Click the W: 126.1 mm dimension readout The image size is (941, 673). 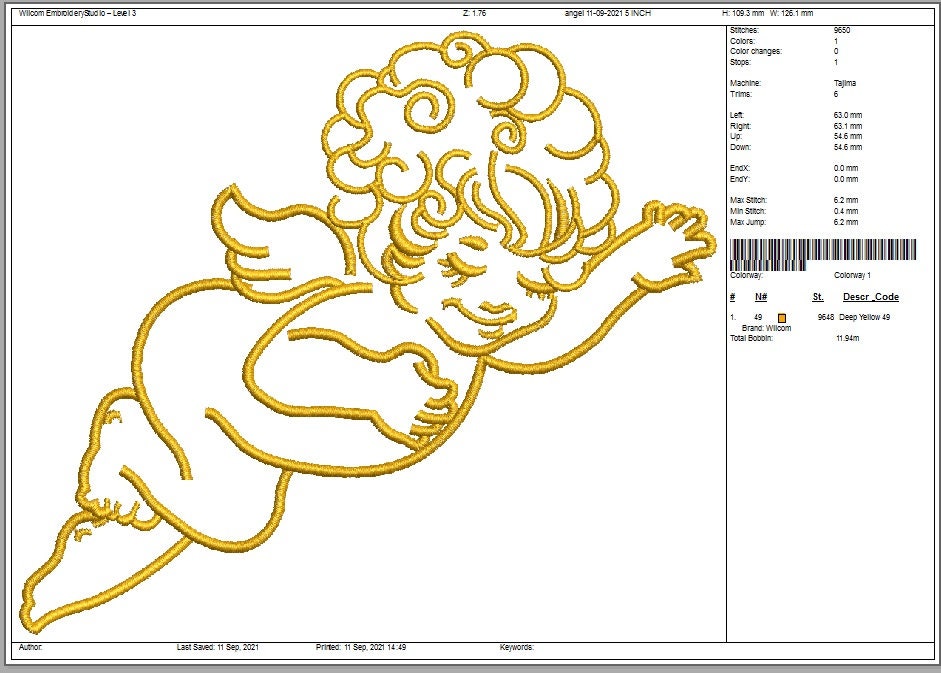pos(793,15)
